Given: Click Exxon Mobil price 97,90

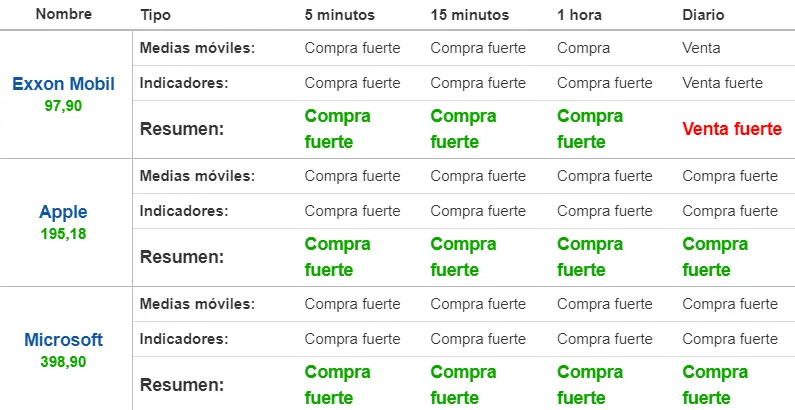Looking at the screenshot, I should point(63,106).
